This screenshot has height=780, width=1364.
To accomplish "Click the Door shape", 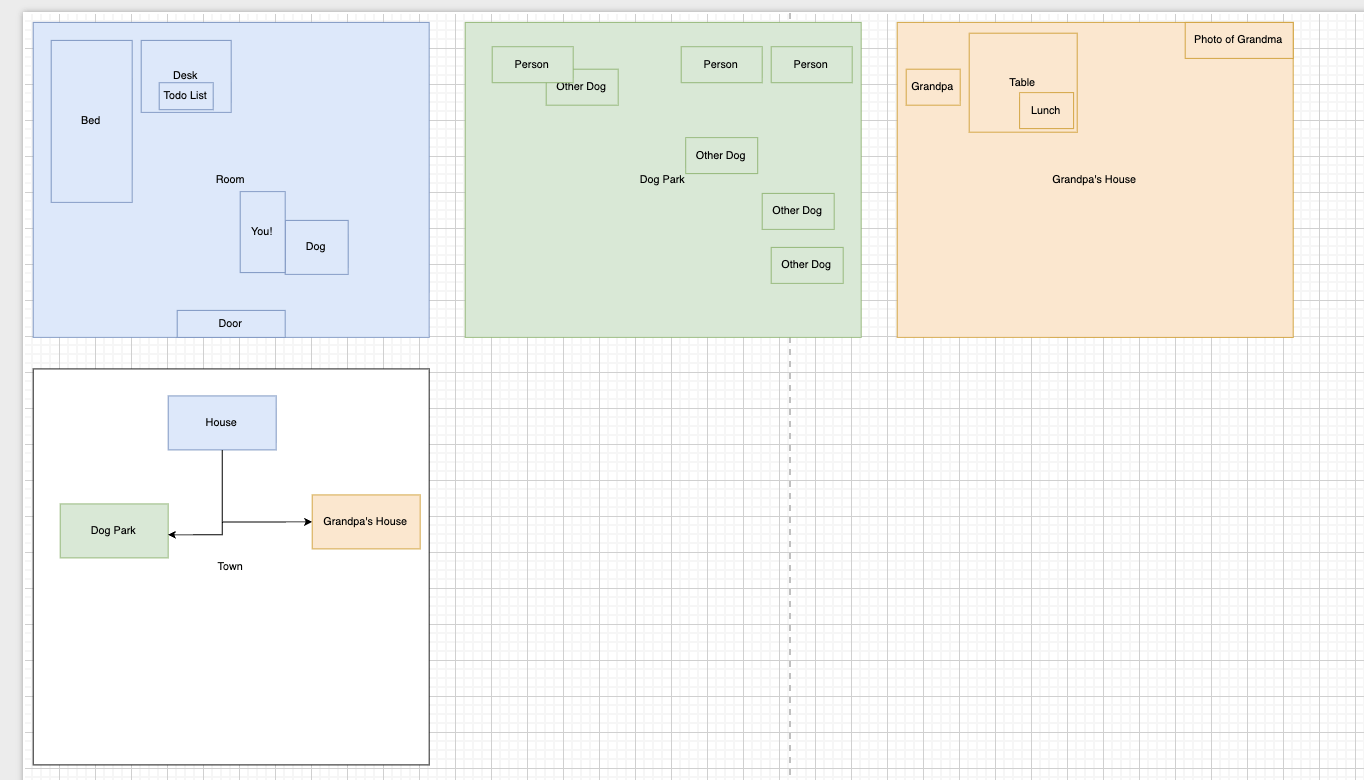I will click(231, 324).
